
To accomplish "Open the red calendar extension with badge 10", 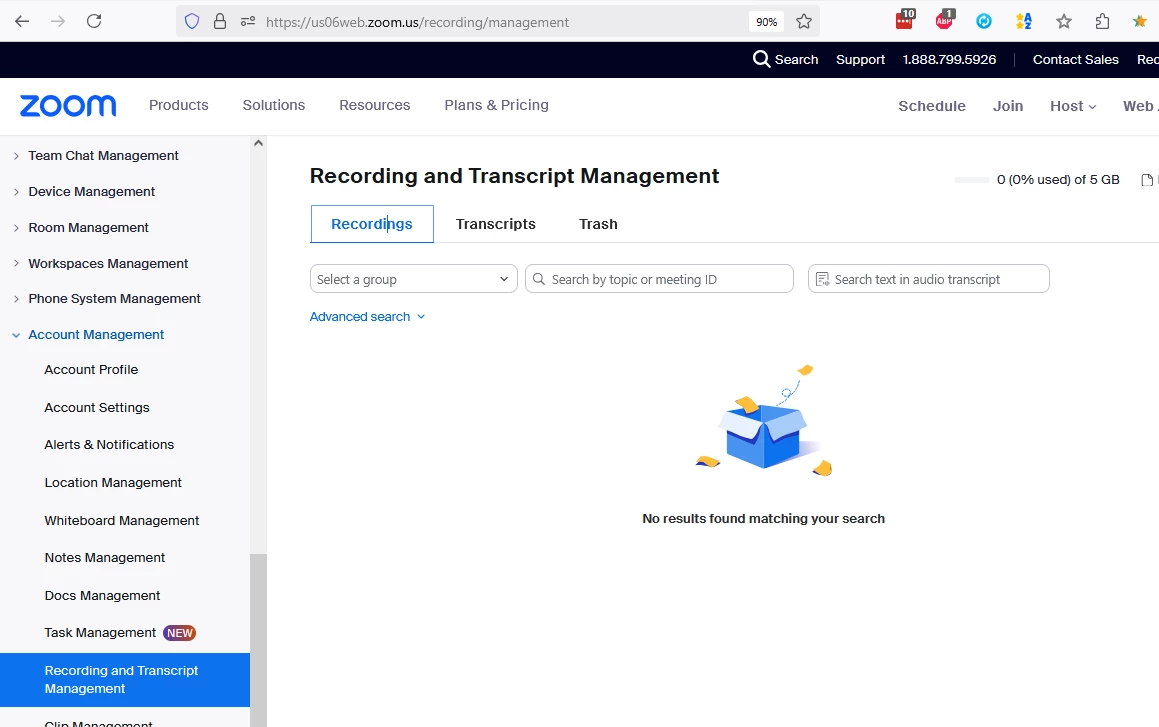I will tap(905, 19).
